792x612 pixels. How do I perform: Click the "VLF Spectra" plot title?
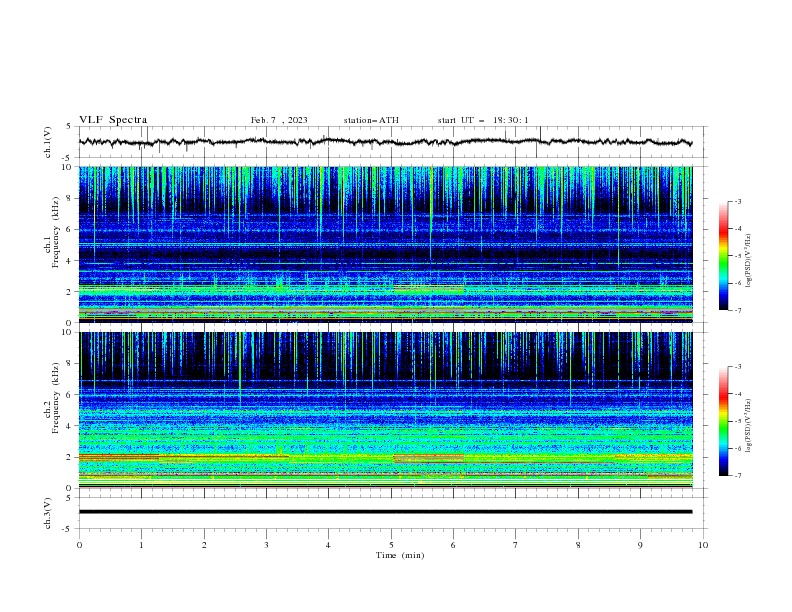coord(113,120)
